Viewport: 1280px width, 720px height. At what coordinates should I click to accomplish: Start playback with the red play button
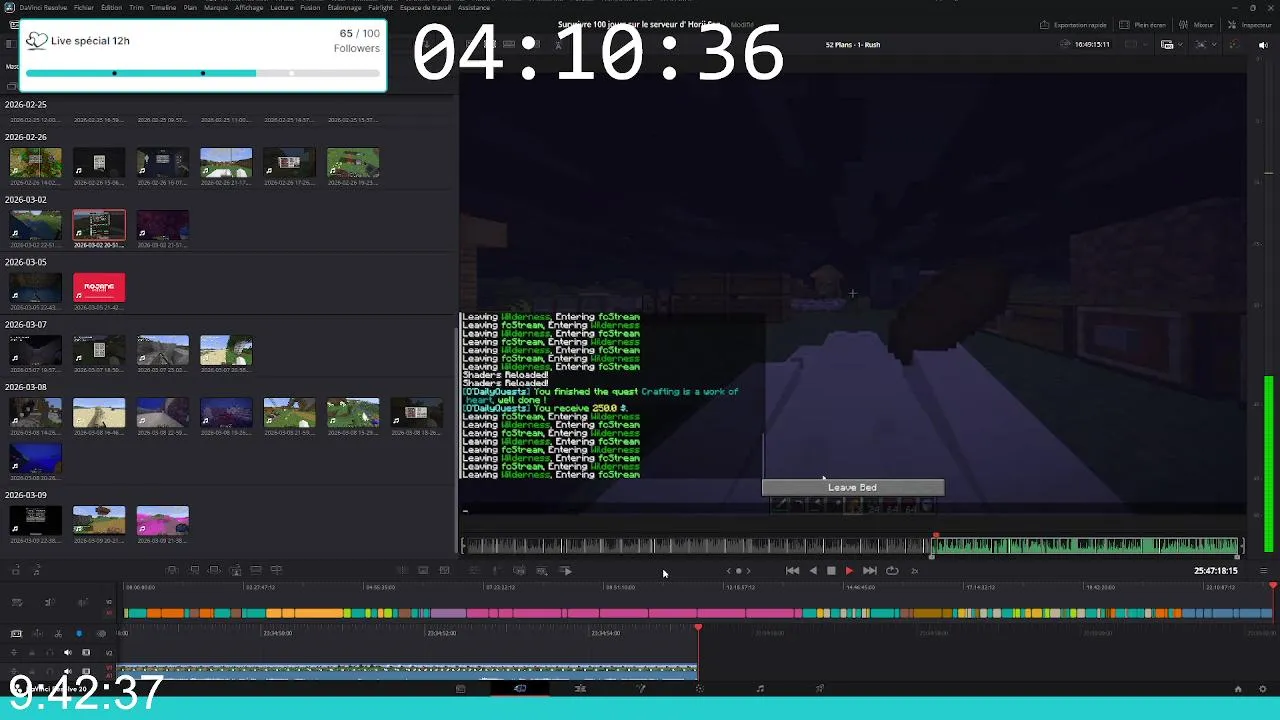point(849,571)
